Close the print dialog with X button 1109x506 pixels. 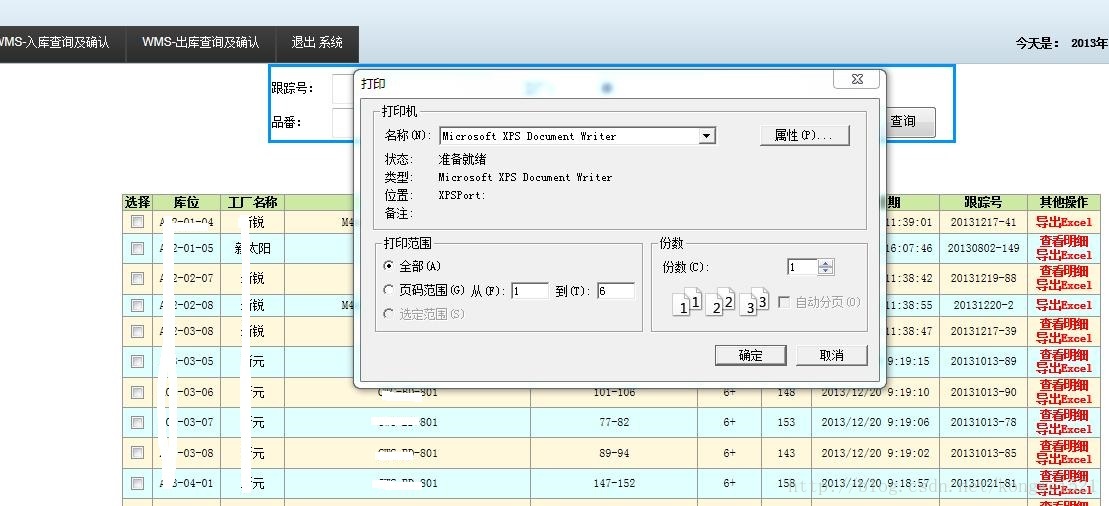[x=857, y=80]
